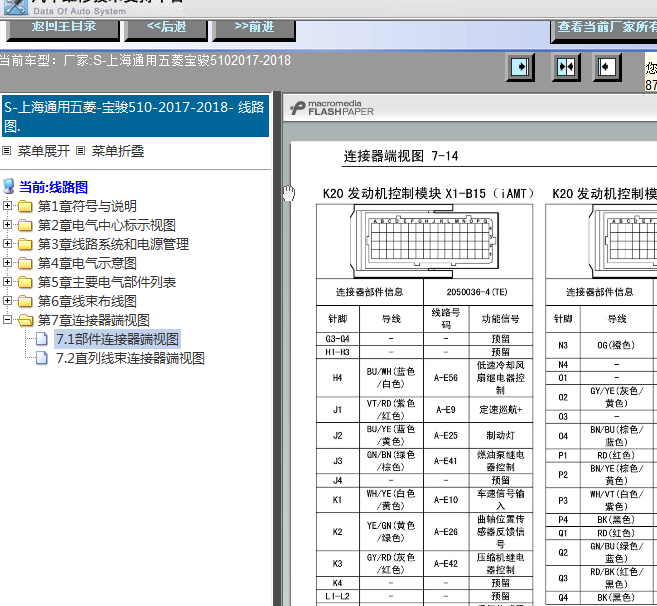Viewport: 657px width, 606px height.
Task: Click the BU/YE(蓝色/黄色) wire cell
Action: (391, 435)
